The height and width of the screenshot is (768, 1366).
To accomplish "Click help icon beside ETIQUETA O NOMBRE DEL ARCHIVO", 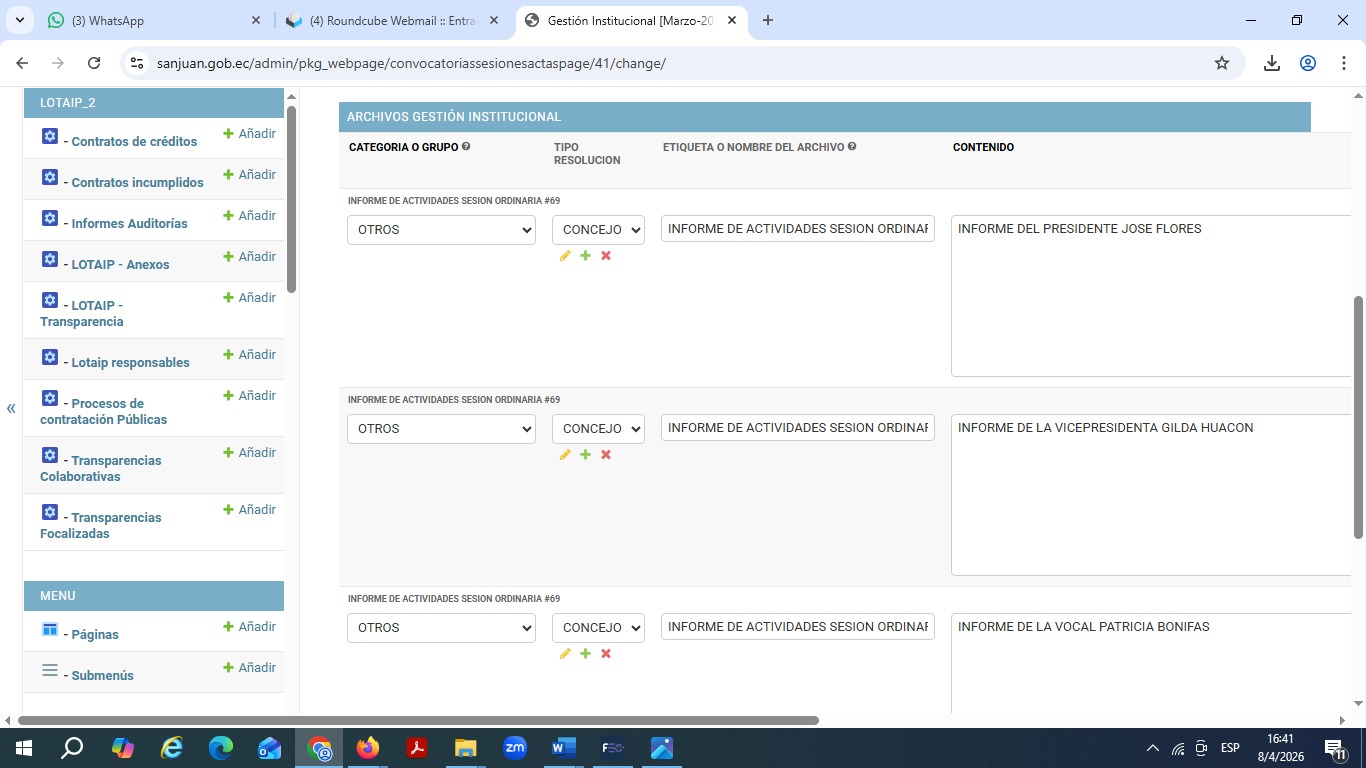I will (x=852, y=147).
